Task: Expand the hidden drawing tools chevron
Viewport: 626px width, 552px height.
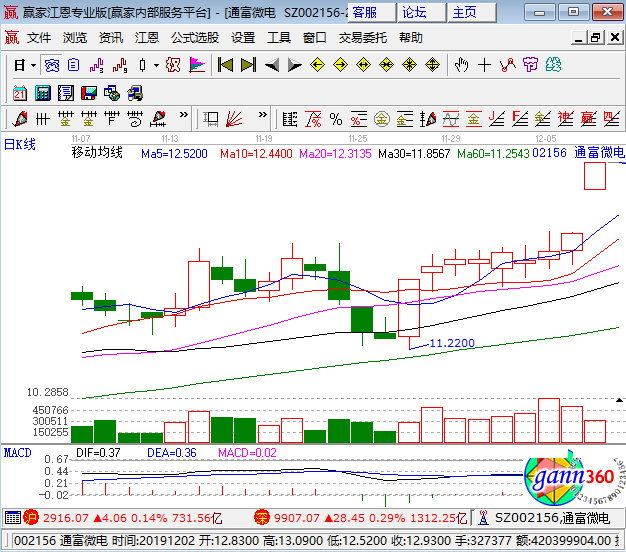Action: tap(183, 115)
